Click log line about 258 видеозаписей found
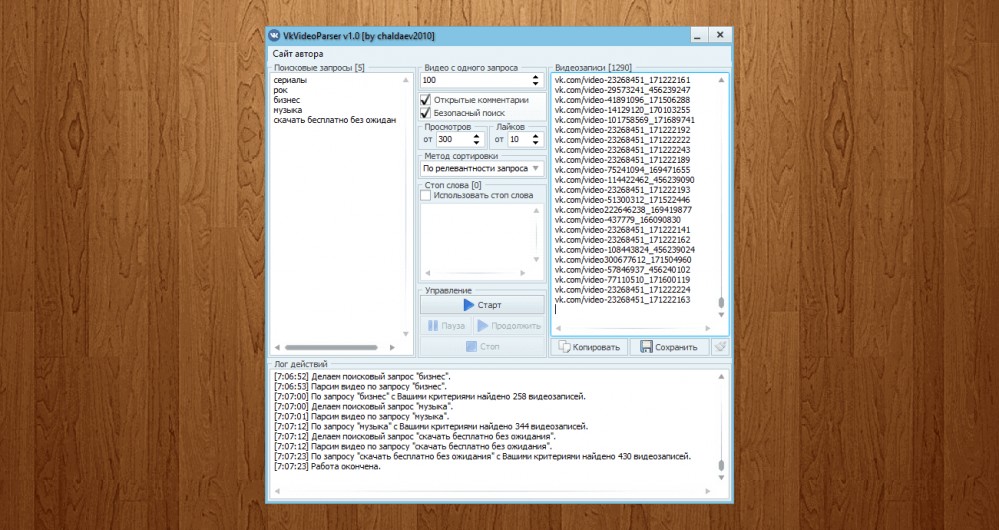Screen dimensions: 999x530 coord(429,396)
